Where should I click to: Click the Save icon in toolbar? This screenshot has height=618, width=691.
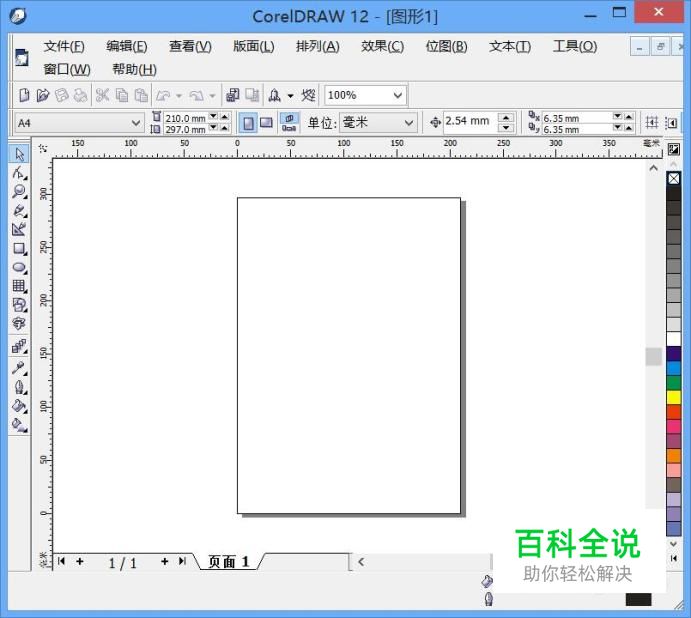coord(62,95)
